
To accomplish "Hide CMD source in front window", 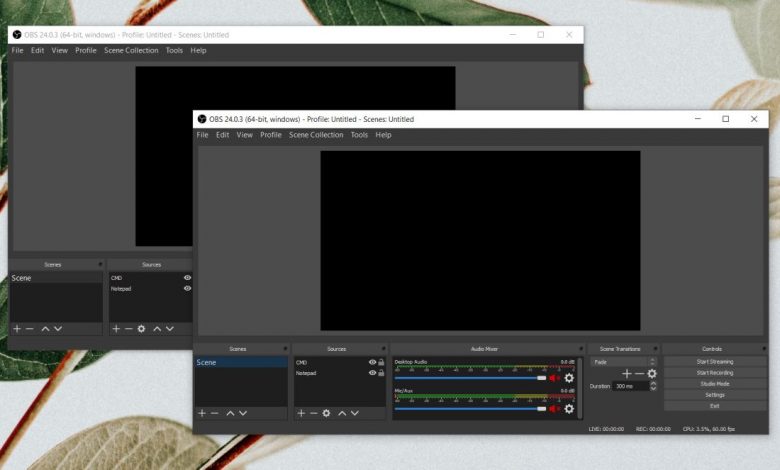I will 372,362.
